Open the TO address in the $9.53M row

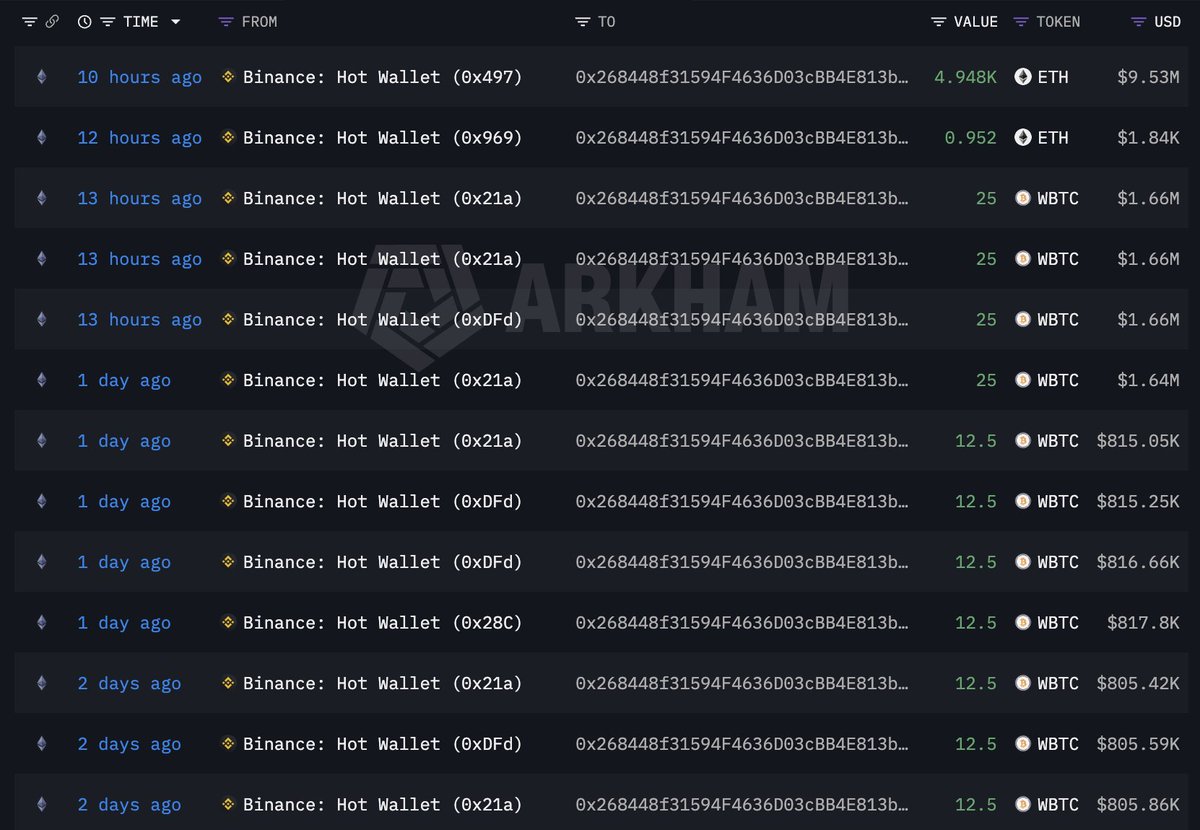click(742, 77)
